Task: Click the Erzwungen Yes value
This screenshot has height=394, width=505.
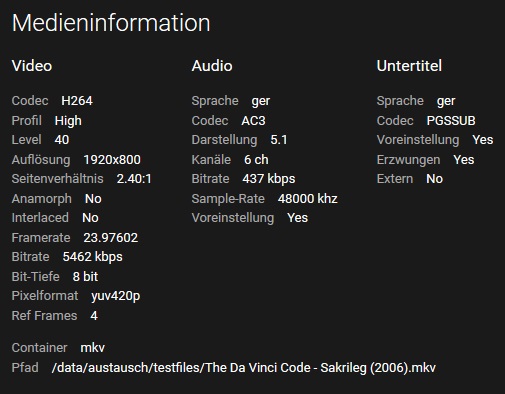Action: [464, 160]
